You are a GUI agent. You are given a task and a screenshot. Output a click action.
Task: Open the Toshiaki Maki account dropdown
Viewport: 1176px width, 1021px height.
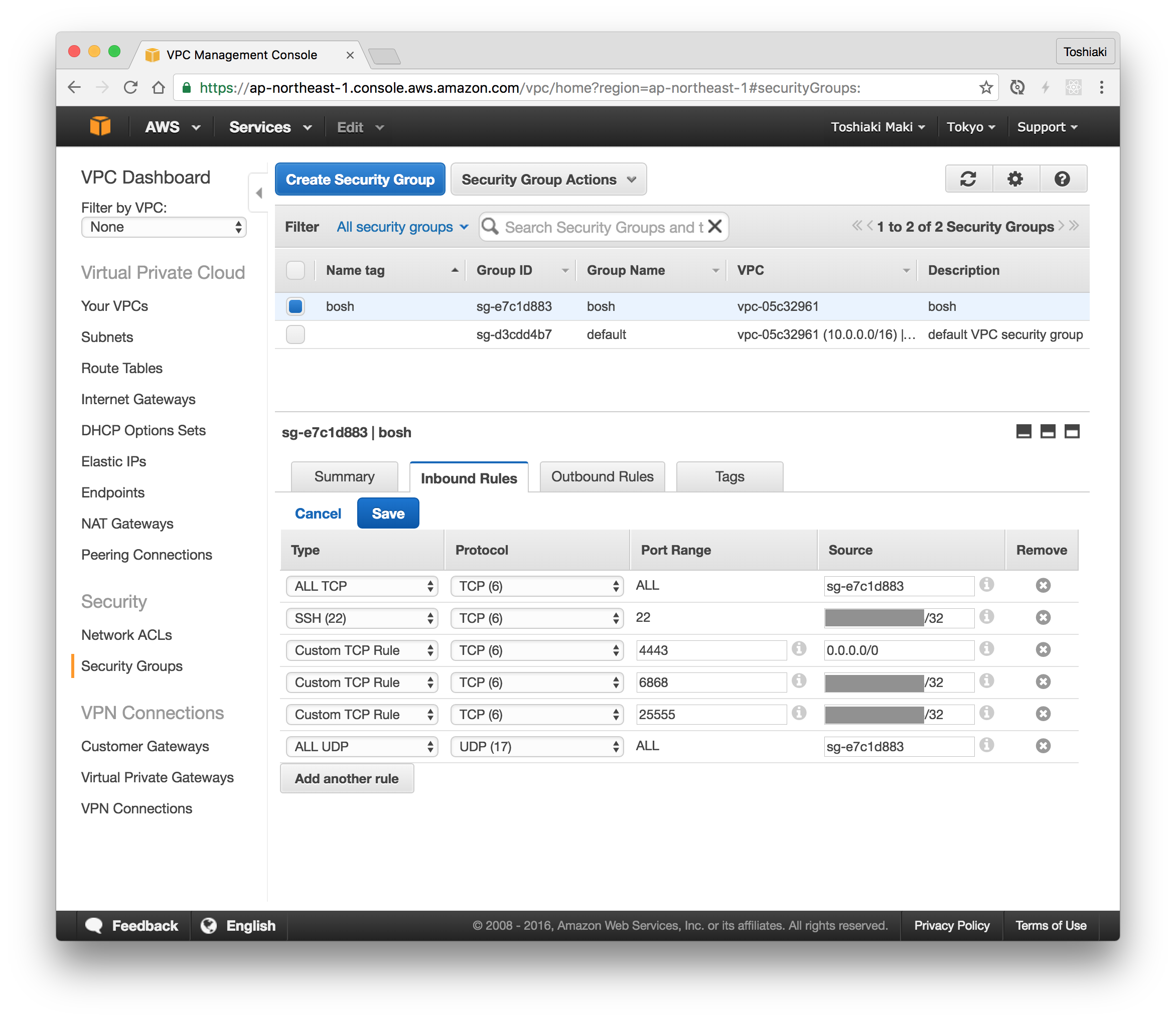pyautogui.click(x=877, y=126)
